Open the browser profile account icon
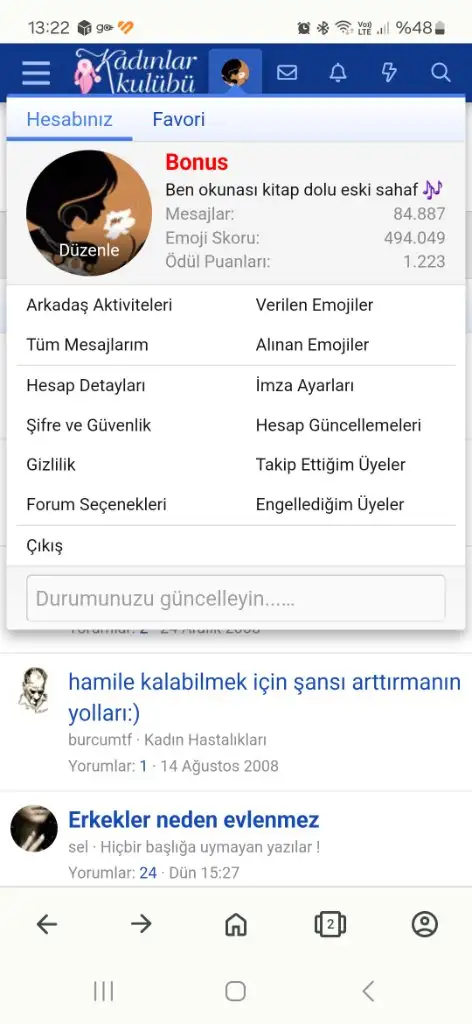This screenshot has height=1024, width=472. click(x=425, y=924)
